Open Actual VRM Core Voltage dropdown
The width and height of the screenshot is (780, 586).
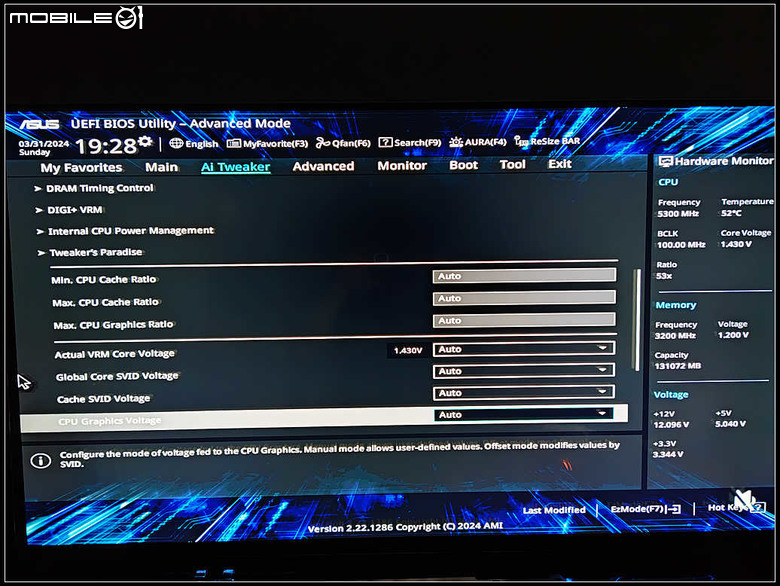(524, 349)
